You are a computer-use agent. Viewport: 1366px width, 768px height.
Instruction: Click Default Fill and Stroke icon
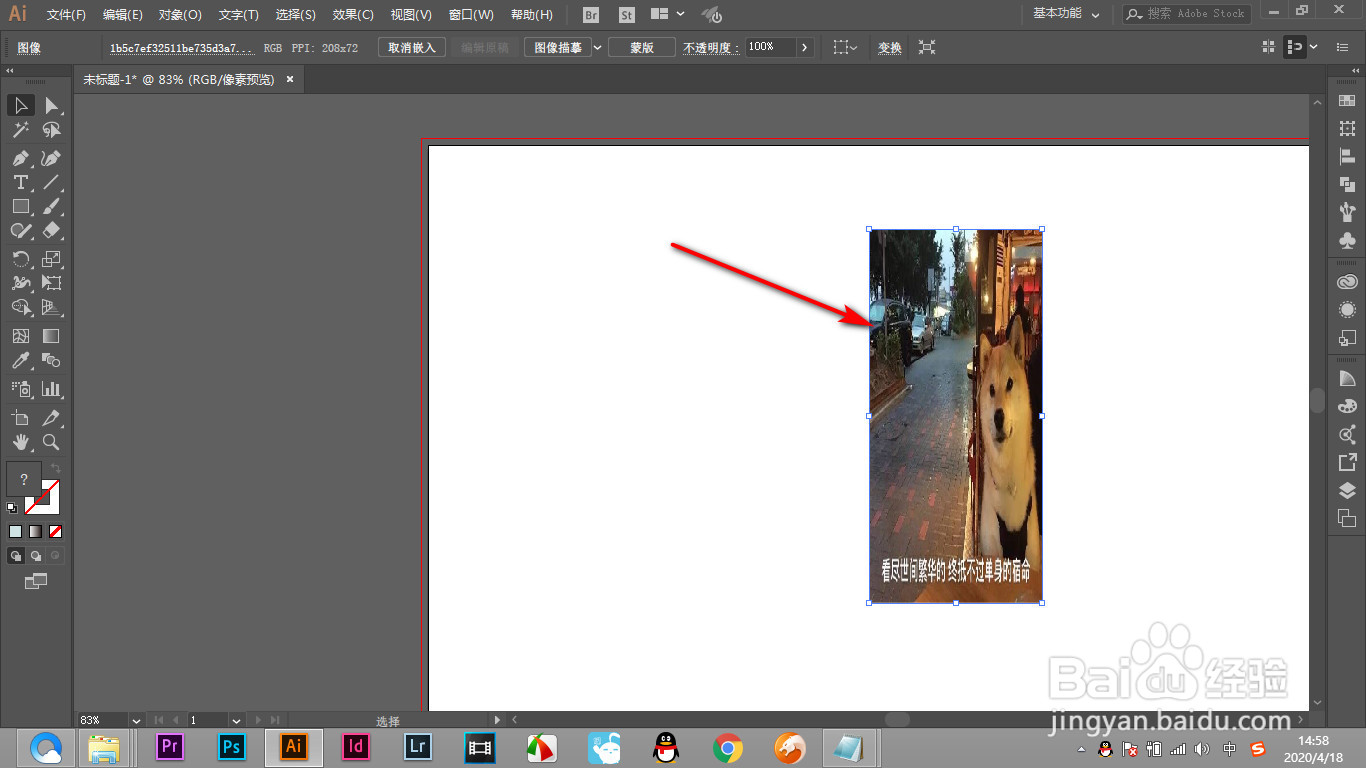tap(12, 508)
